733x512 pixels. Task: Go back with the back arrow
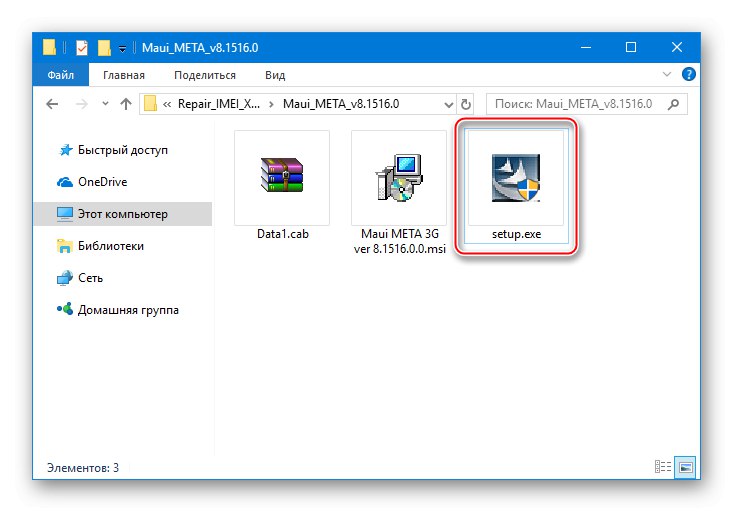click(52, 104)
